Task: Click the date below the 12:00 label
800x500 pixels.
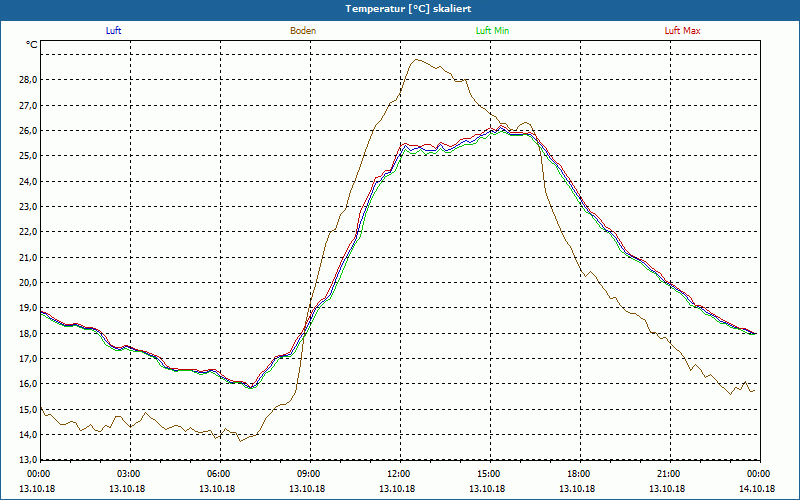Action: coord(397,488)
